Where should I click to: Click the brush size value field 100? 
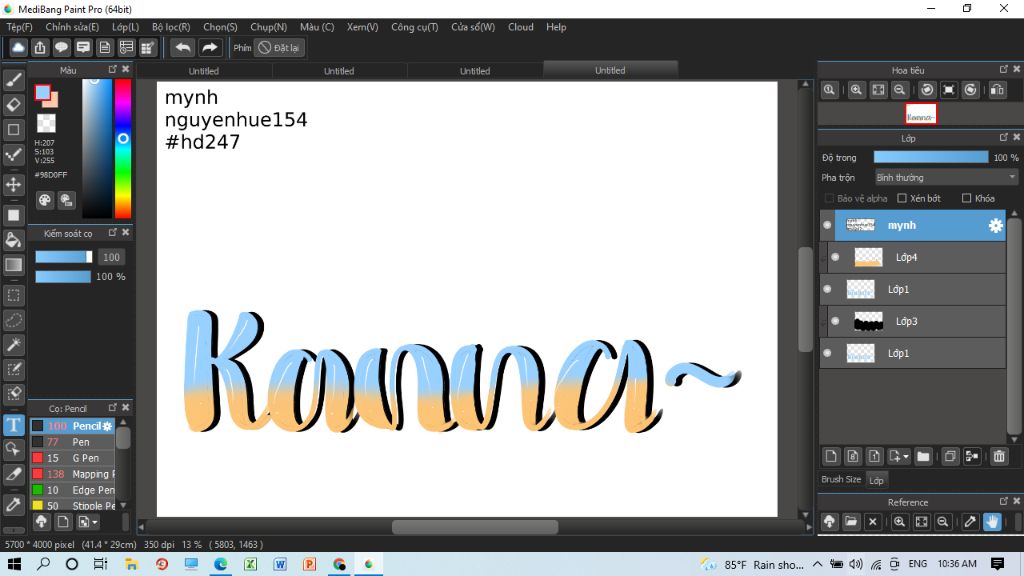(x=111, y=257)
